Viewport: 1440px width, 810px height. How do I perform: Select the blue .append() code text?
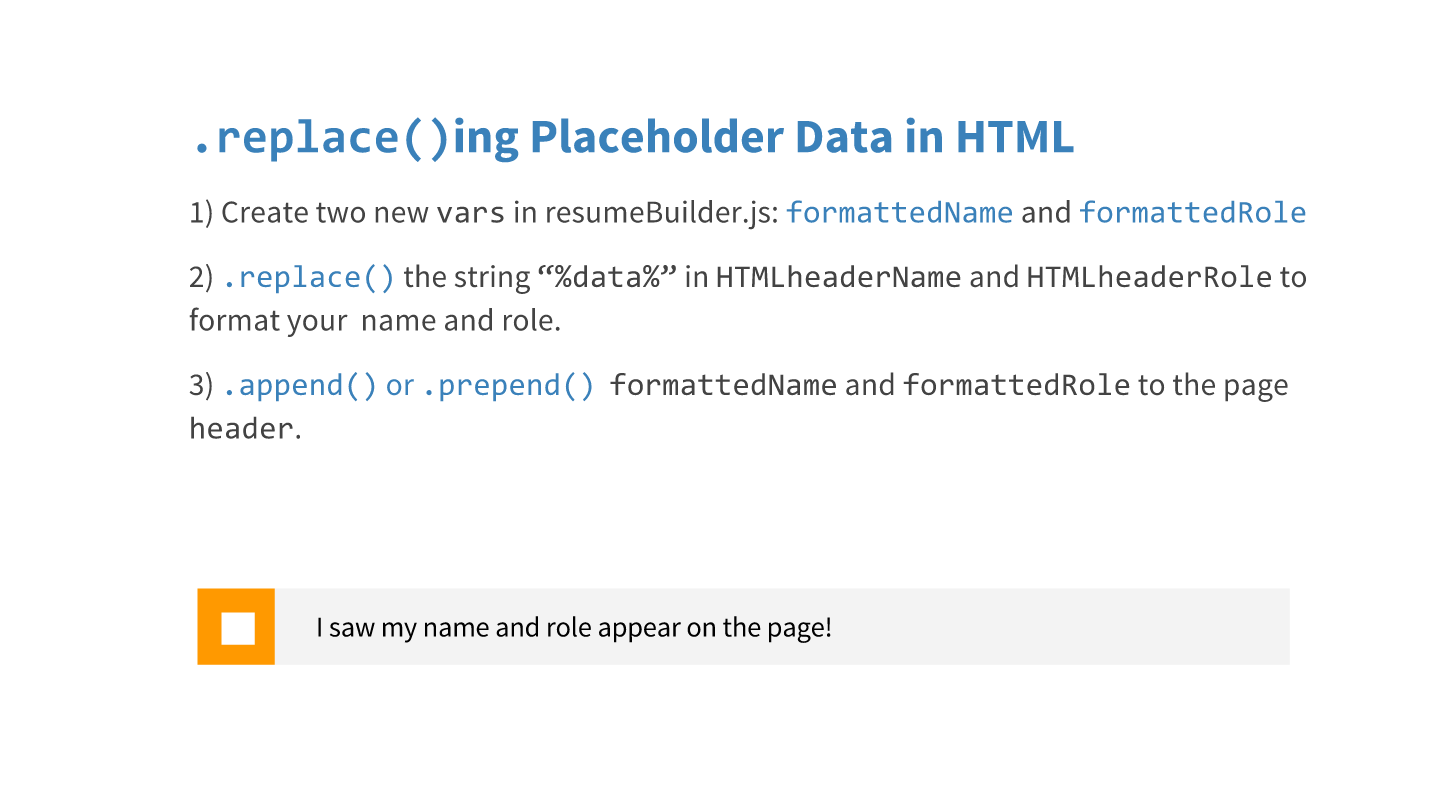[x=299, y=385]
